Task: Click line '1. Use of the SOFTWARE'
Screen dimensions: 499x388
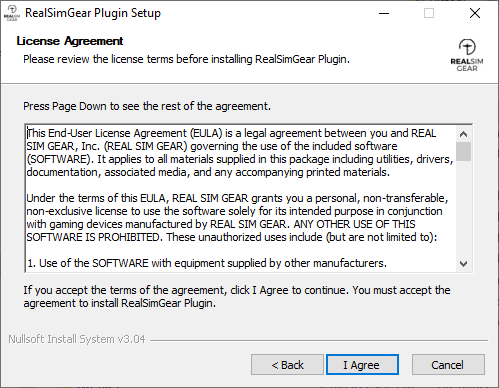Action: (207, 263)
